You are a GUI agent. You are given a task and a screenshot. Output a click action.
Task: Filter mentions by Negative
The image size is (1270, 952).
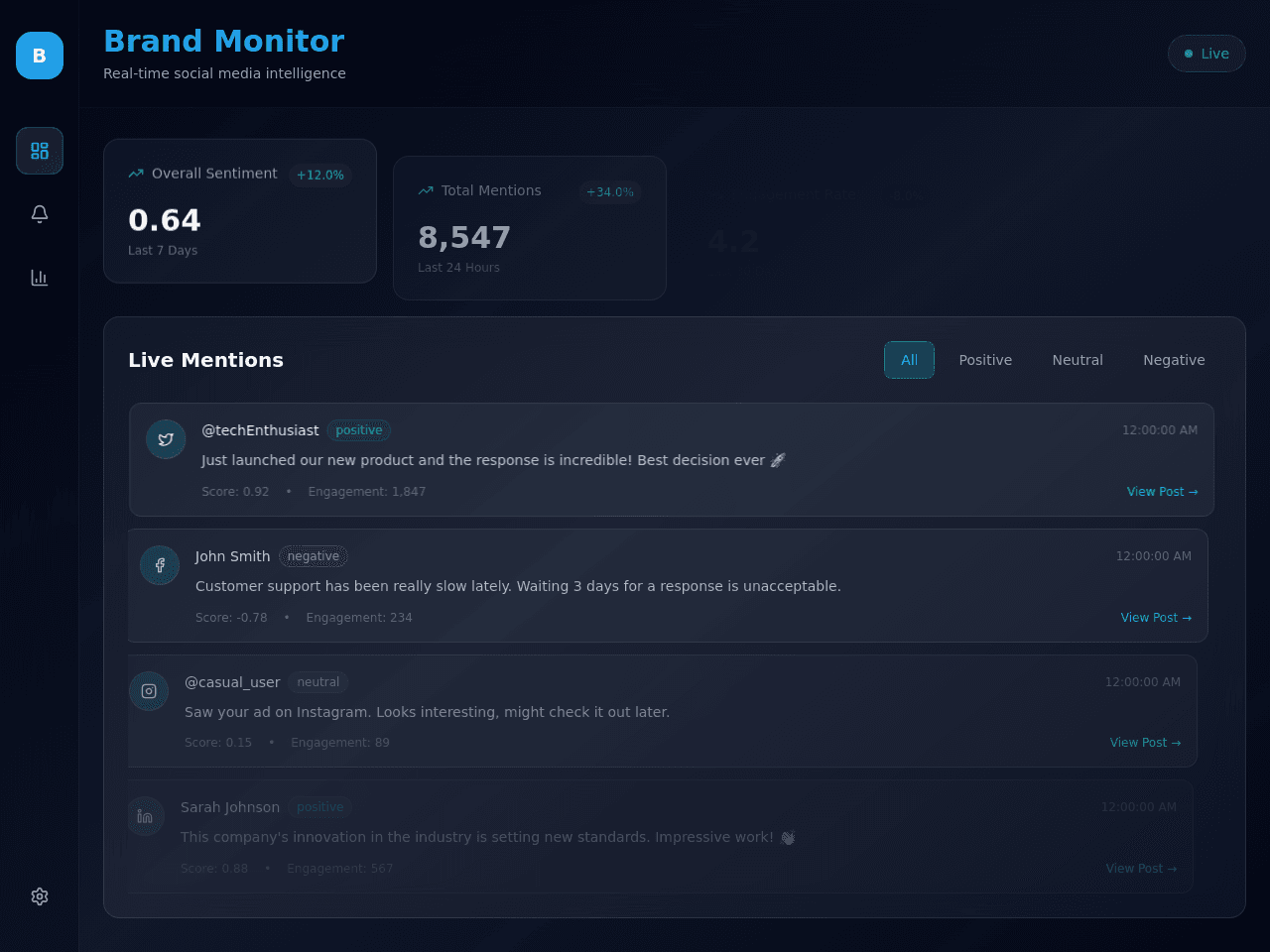tap(1174, 360)
